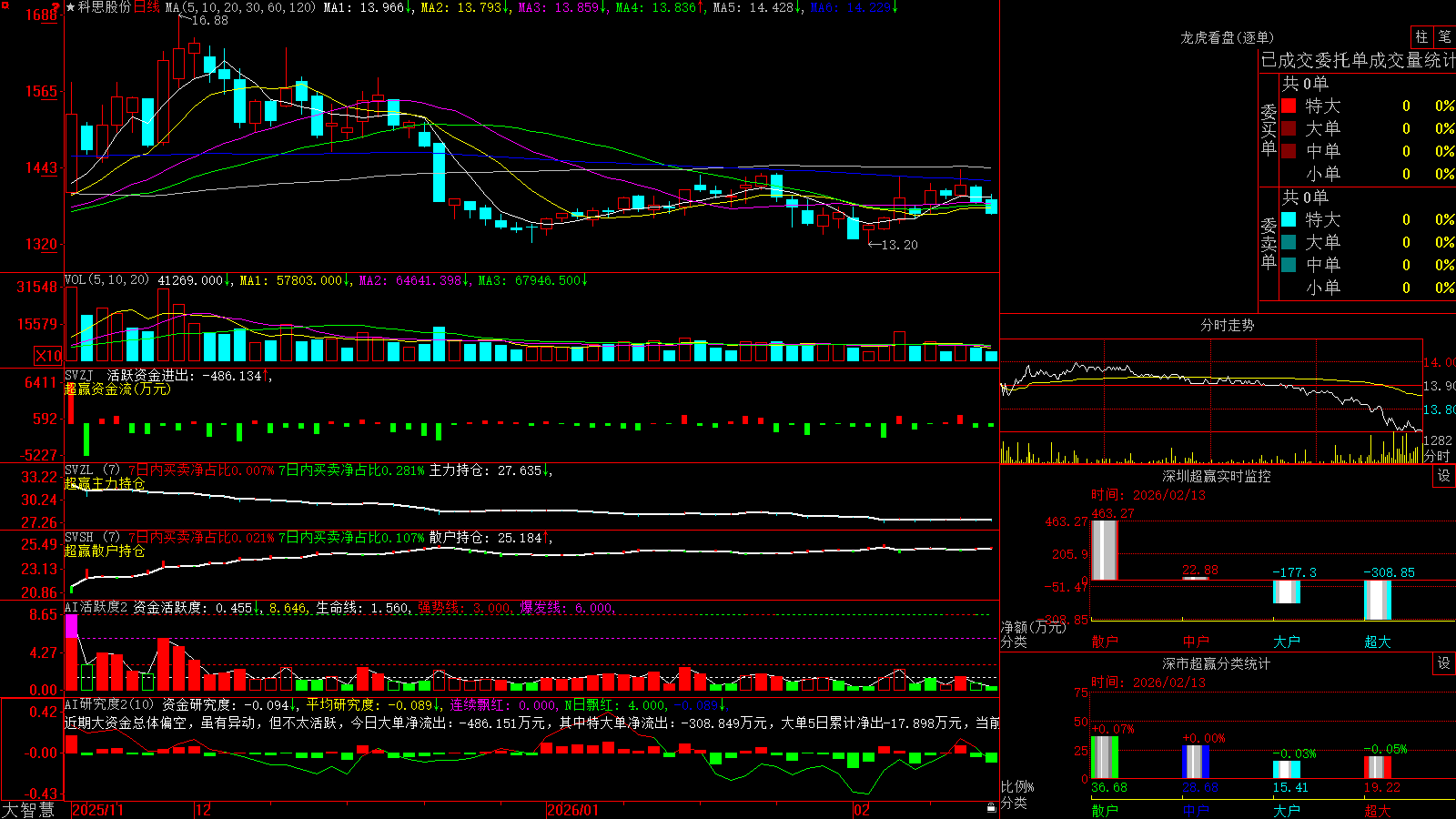The height and width of the screenshot is (819, 1456).
Task: Click the cyan 特大 sell-order color swatch
Action: (x=1289, y=219)
